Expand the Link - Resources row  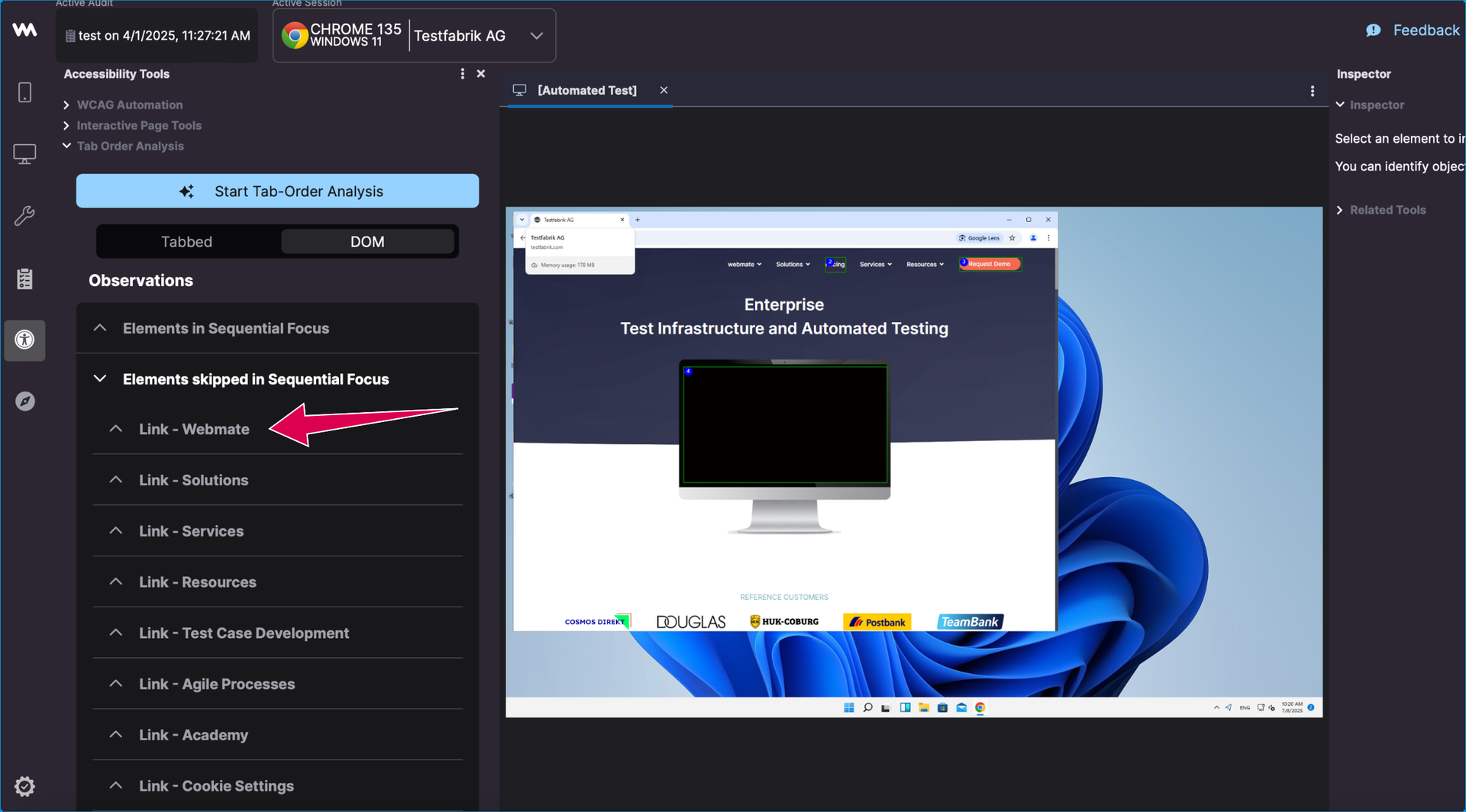point(278,582)
